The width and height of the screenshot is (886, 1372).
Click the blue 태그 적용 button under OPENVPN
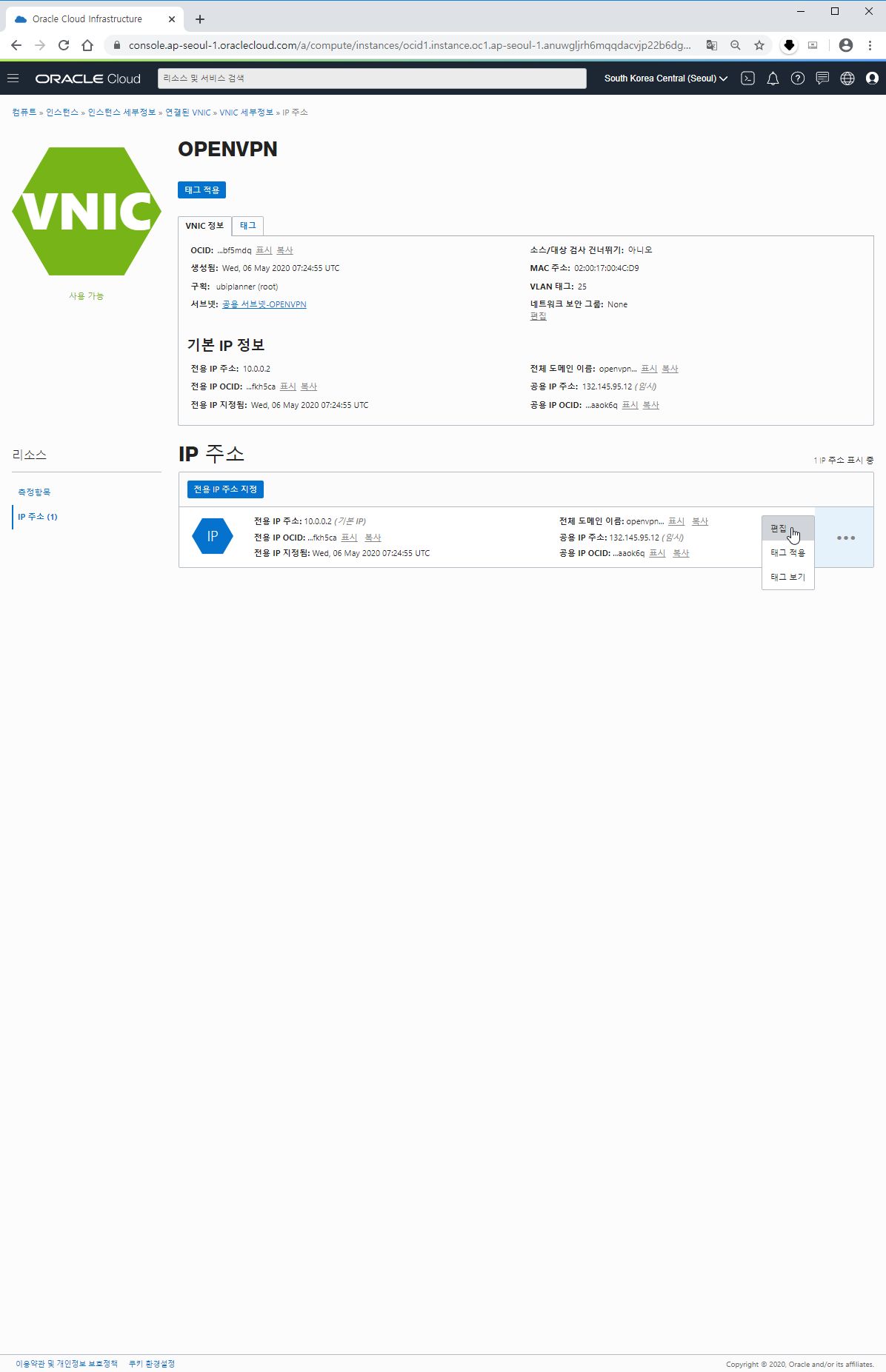pos(201,190)
